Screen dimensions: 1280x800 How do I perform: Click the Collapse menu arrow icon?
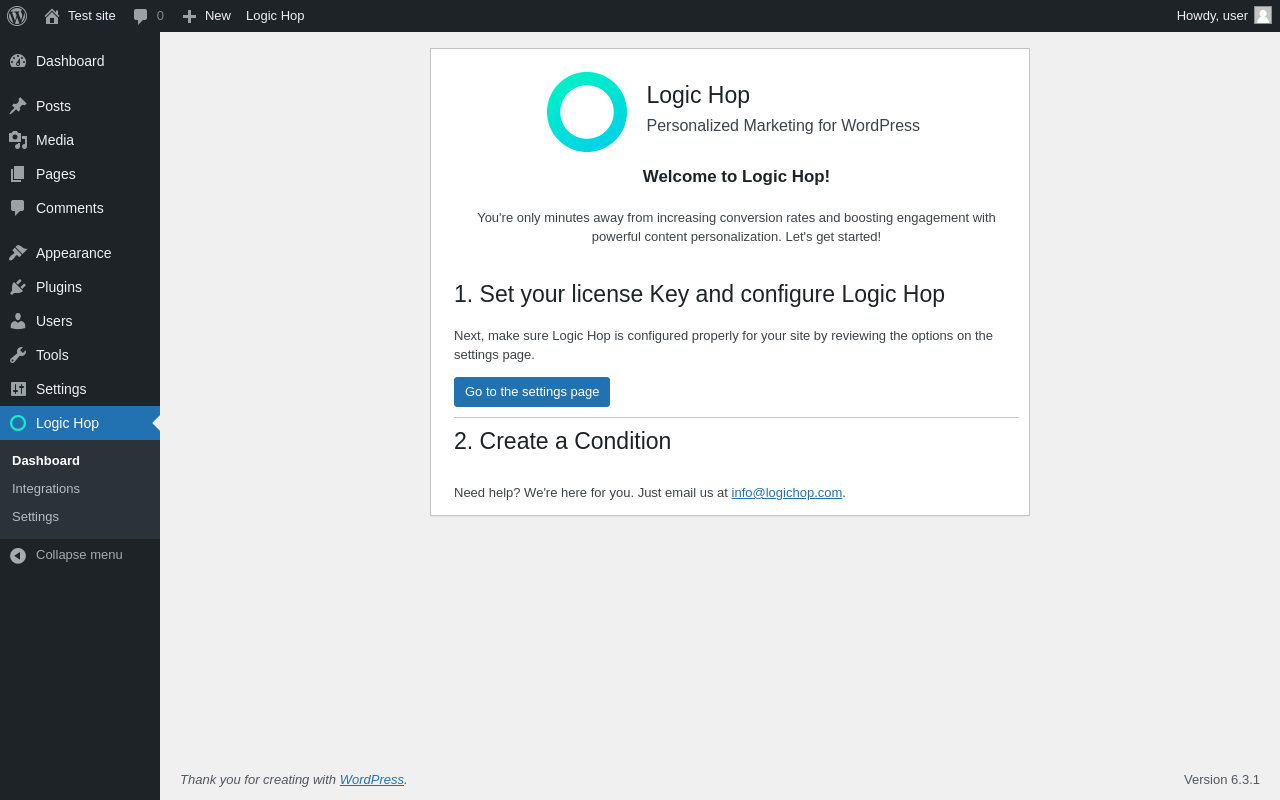[18, 556]
